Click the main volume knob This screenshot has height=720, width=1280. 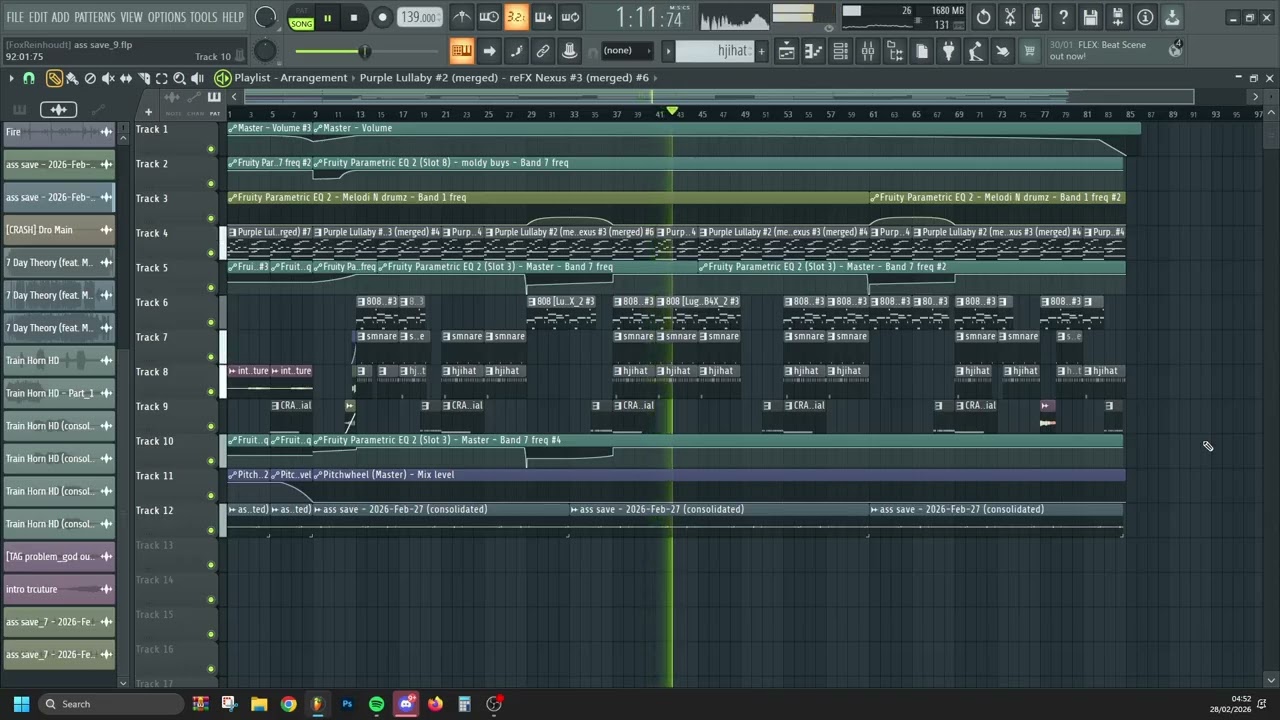pyautogui.click(x=266, y=17)
